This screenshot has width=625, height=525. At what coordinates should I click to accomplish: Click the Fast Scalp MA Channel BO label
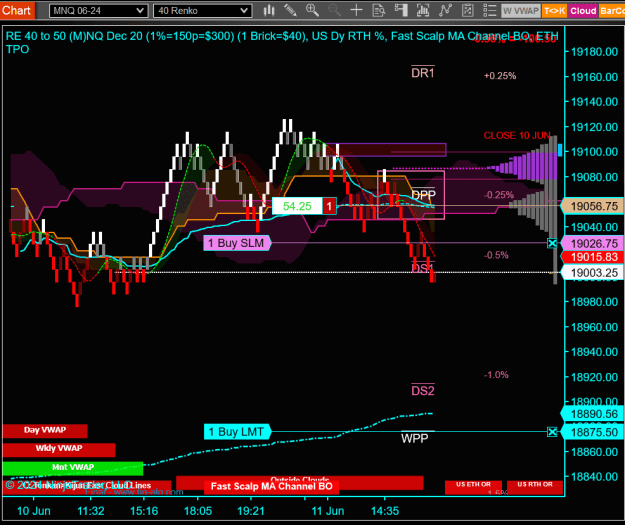click(x=271, y=486)
